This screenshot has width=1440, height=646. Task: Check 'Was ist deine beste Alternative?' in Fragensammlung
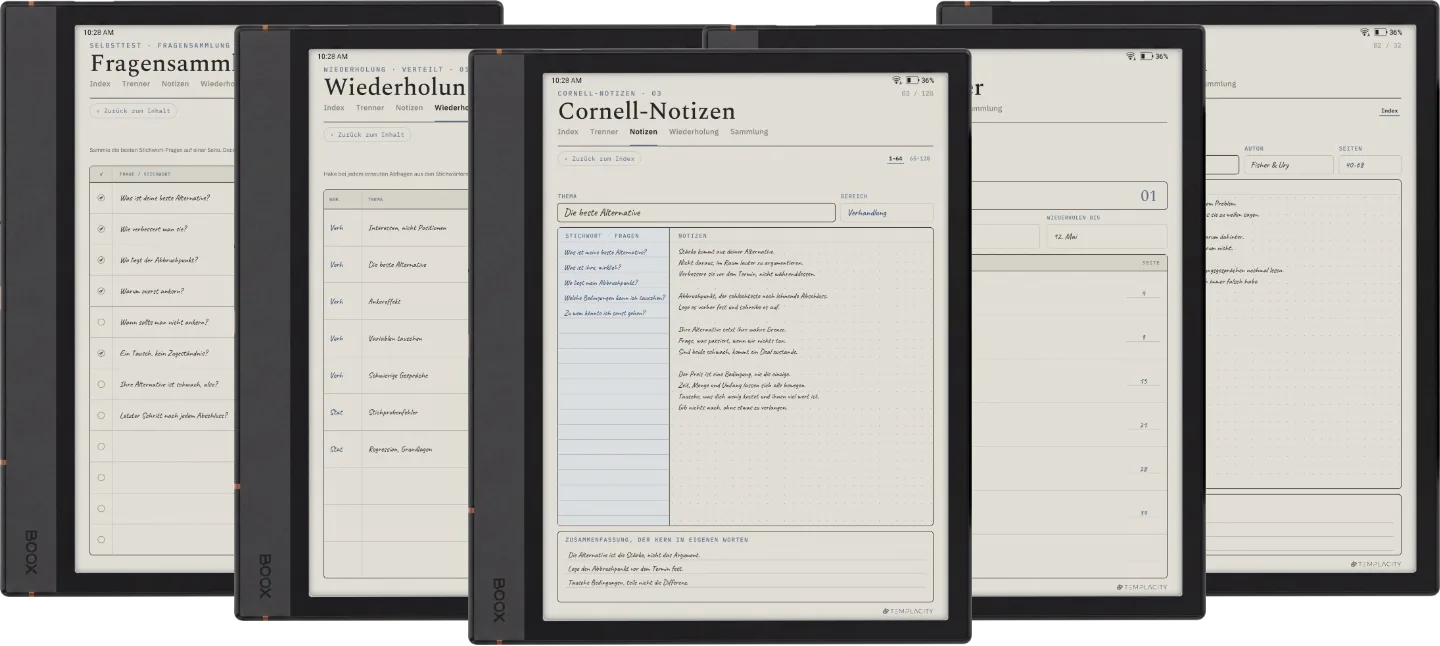(101, 198)
